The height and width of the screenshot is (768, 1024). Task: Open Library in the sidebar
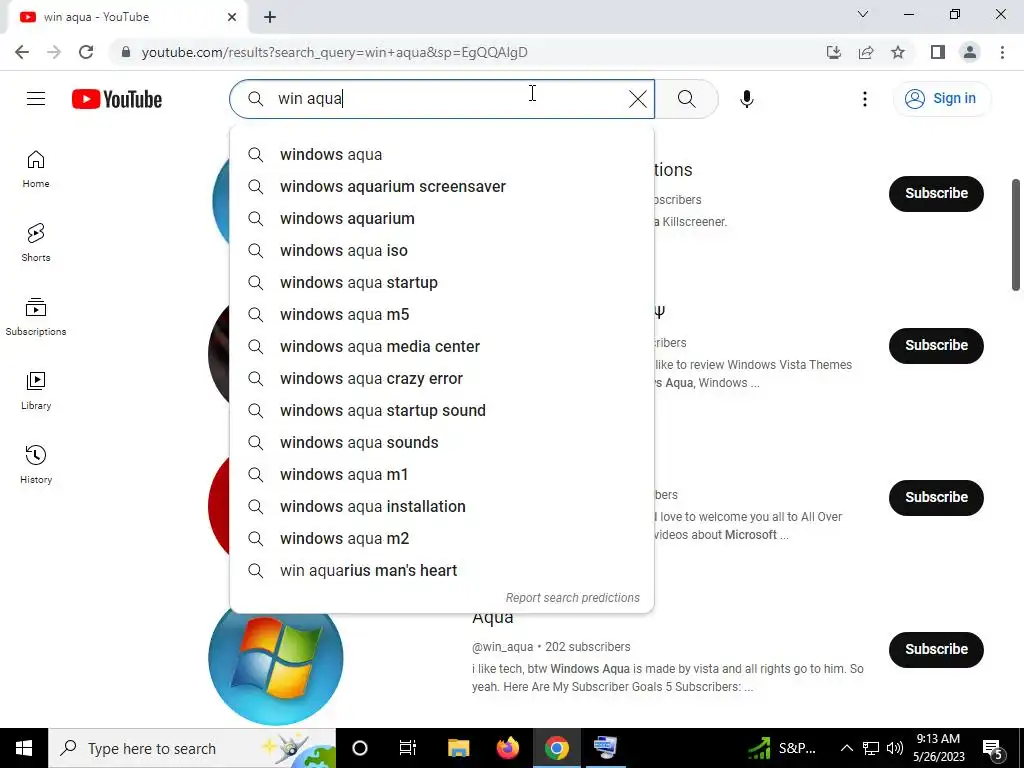coord(36,391)
